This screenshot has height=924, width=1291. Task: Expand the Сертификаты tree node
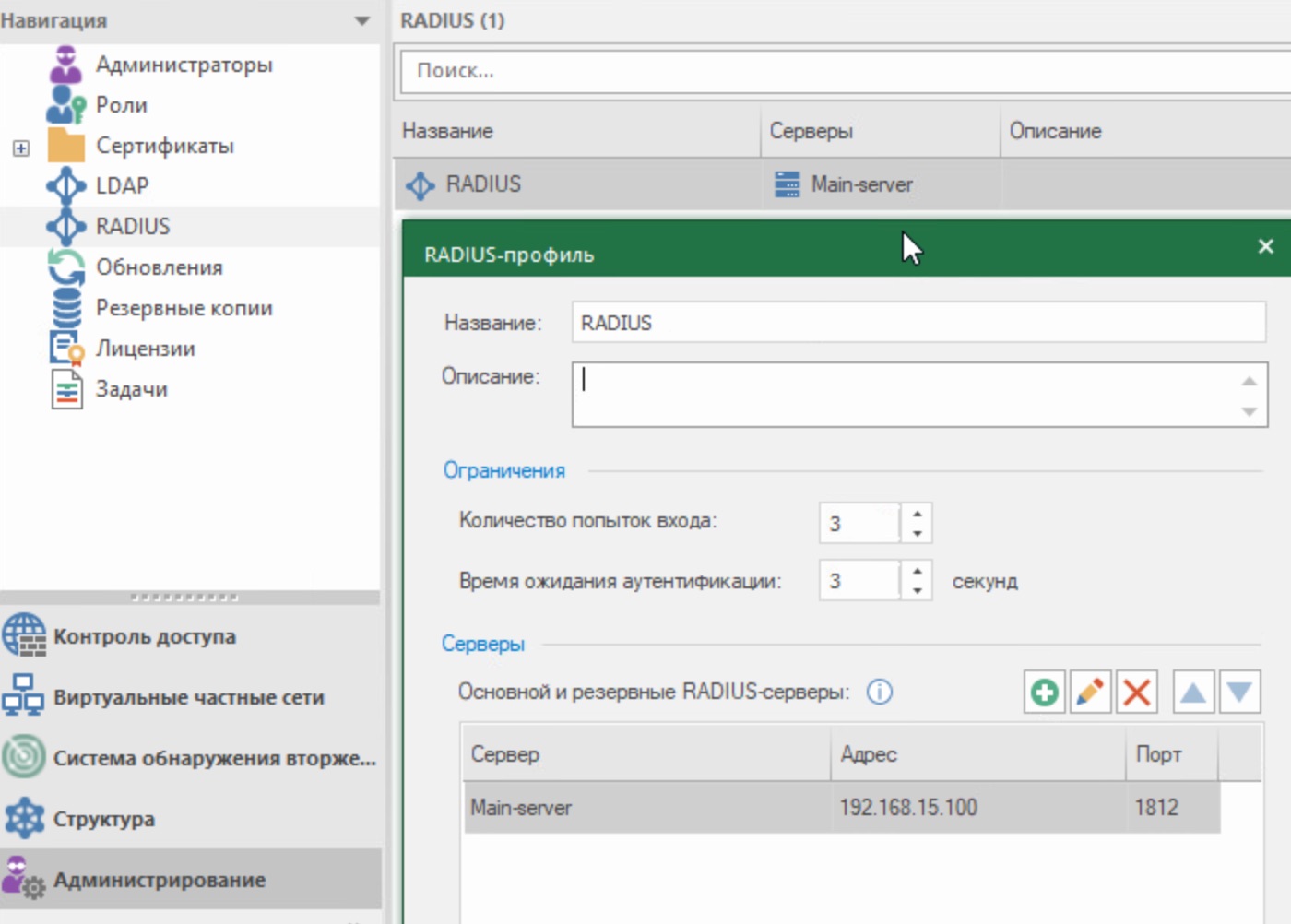[x=21, y=148]
